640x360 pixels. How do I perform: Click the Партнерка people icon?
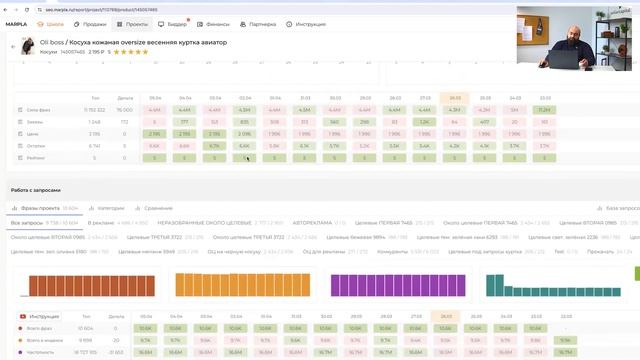click(x=243, y=24)
